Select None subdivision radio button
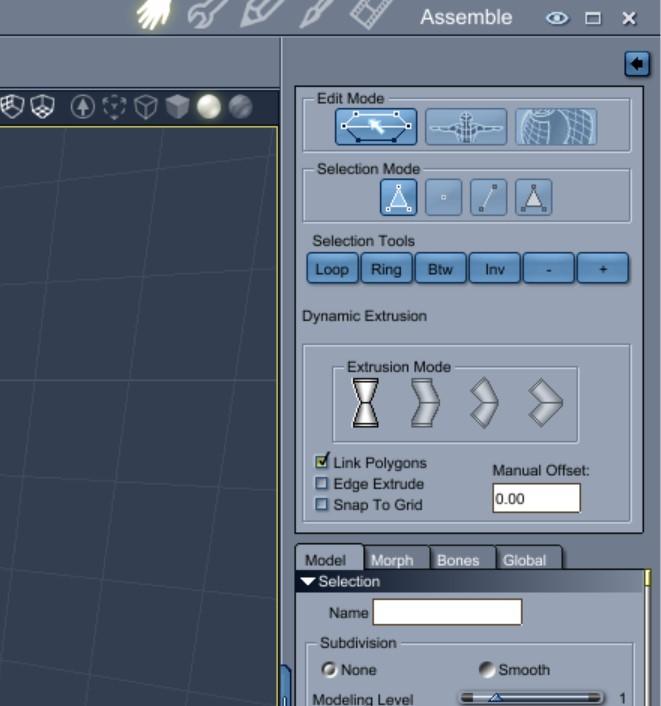The width and height of the screenshot is (661, 706). pos(329,670)
